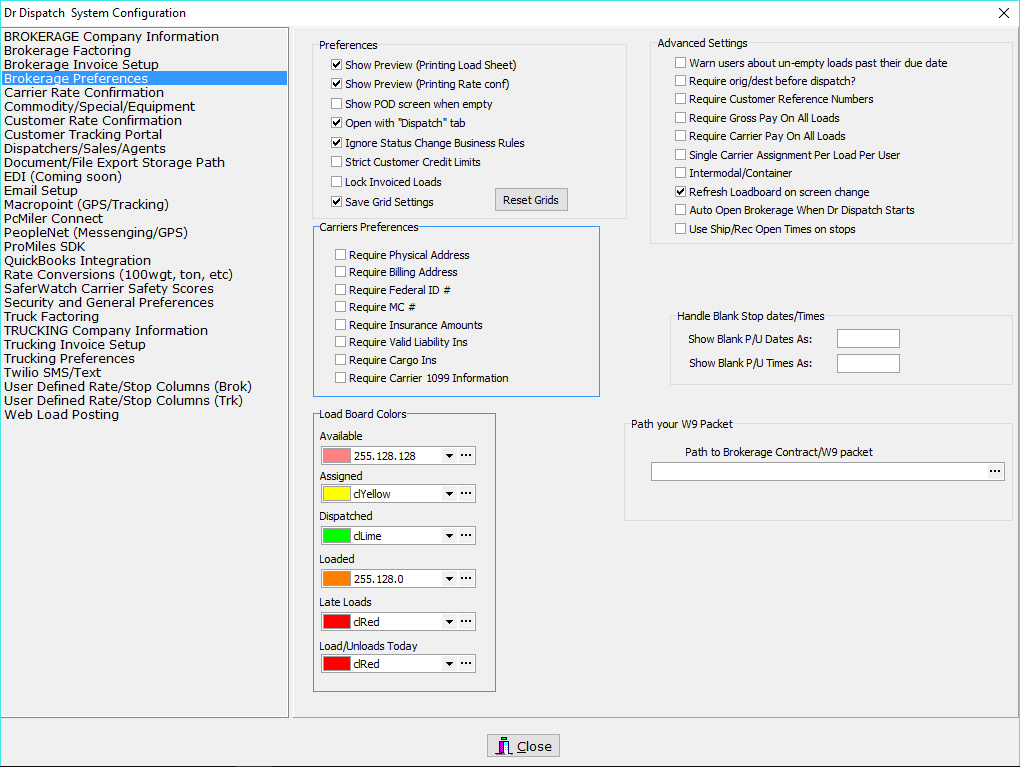The width and height of the screenshot is (1020, 767).
Task: Open Web Load Posting settings
Action: pos(144,414)
